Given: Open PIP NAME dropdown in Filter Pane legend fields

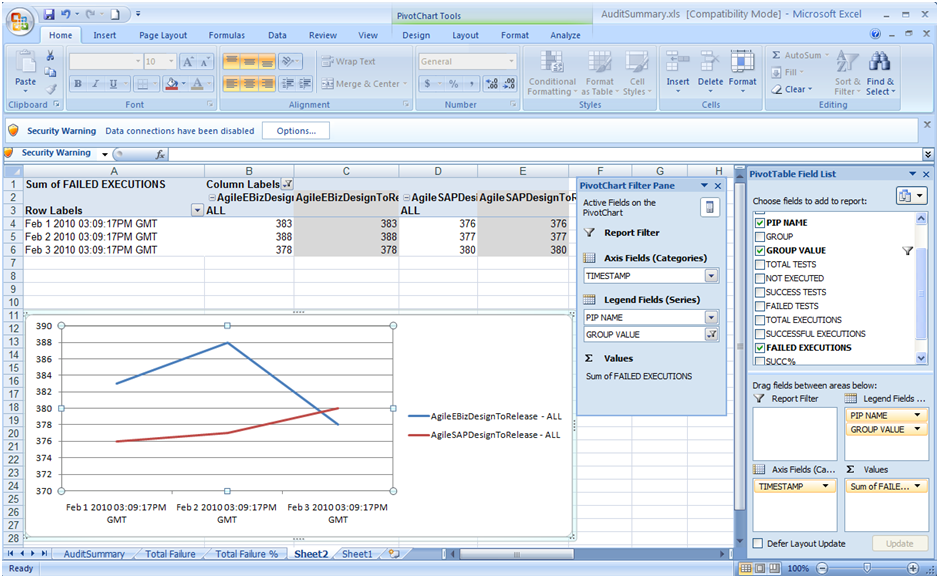Looking at the screenshot, I should click(x=711, y=317).
